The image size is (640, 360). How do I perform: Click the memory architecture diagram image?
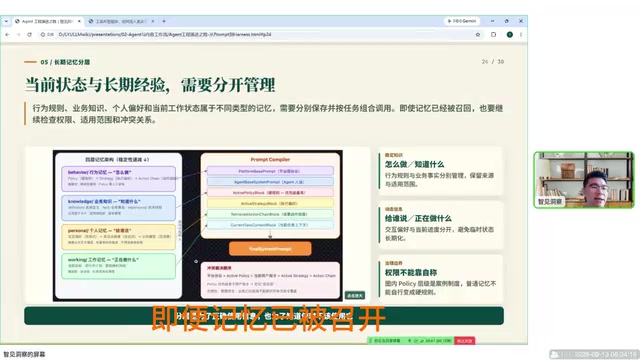198,225
